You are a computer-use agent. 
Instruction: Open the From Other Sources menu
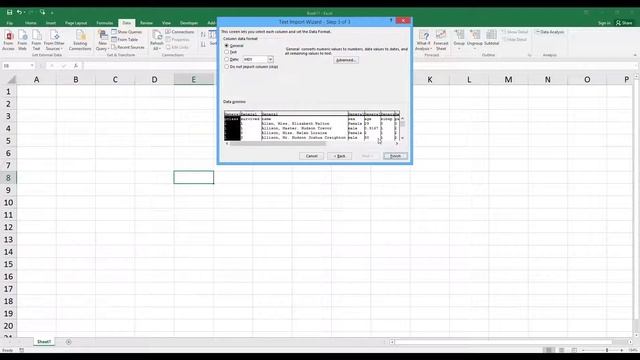tap(54, 40)
